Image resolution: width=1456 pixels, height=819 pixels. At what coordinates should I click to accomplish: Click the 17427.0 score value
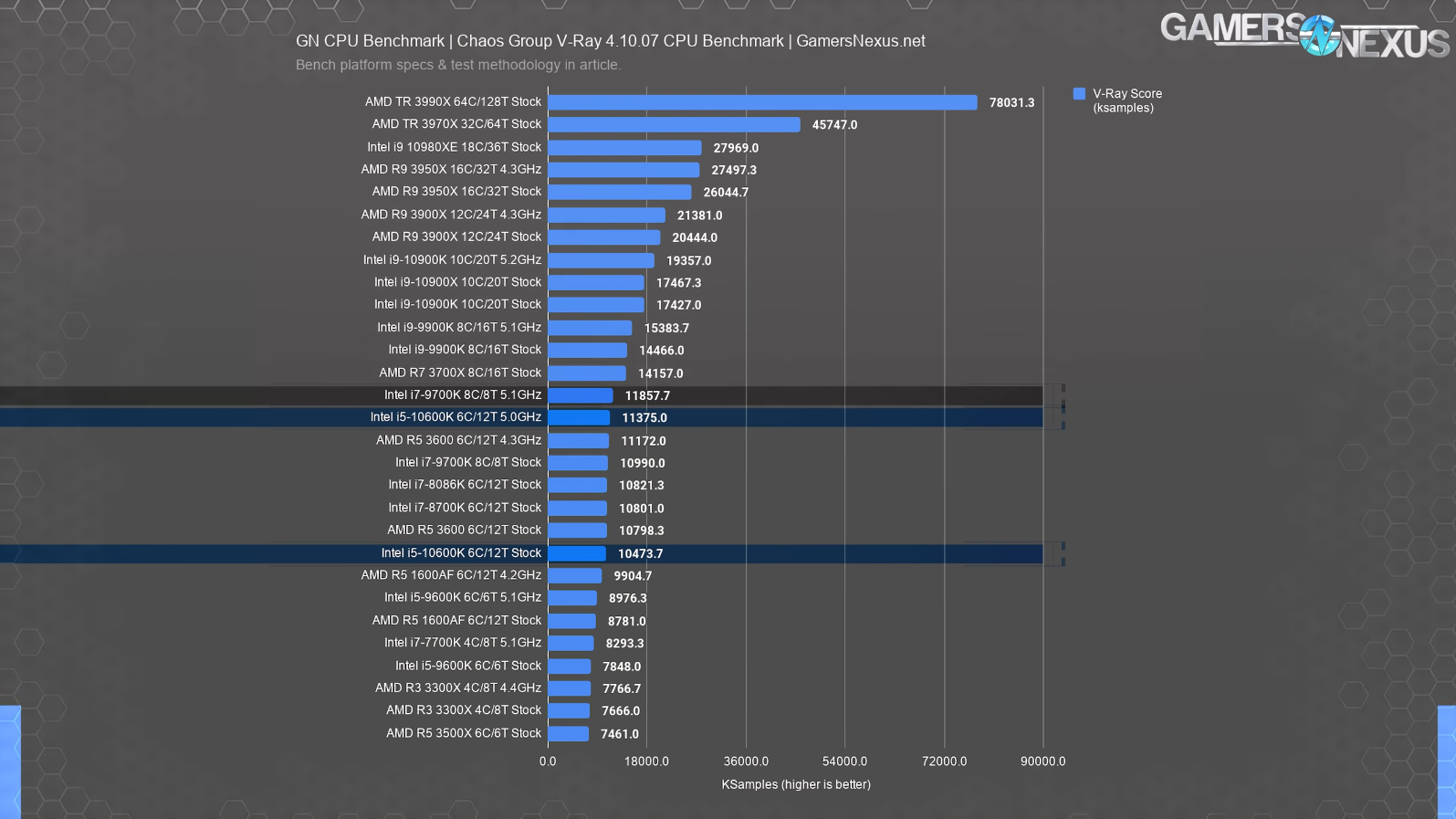pyautogui.click(x=678, y=305)
